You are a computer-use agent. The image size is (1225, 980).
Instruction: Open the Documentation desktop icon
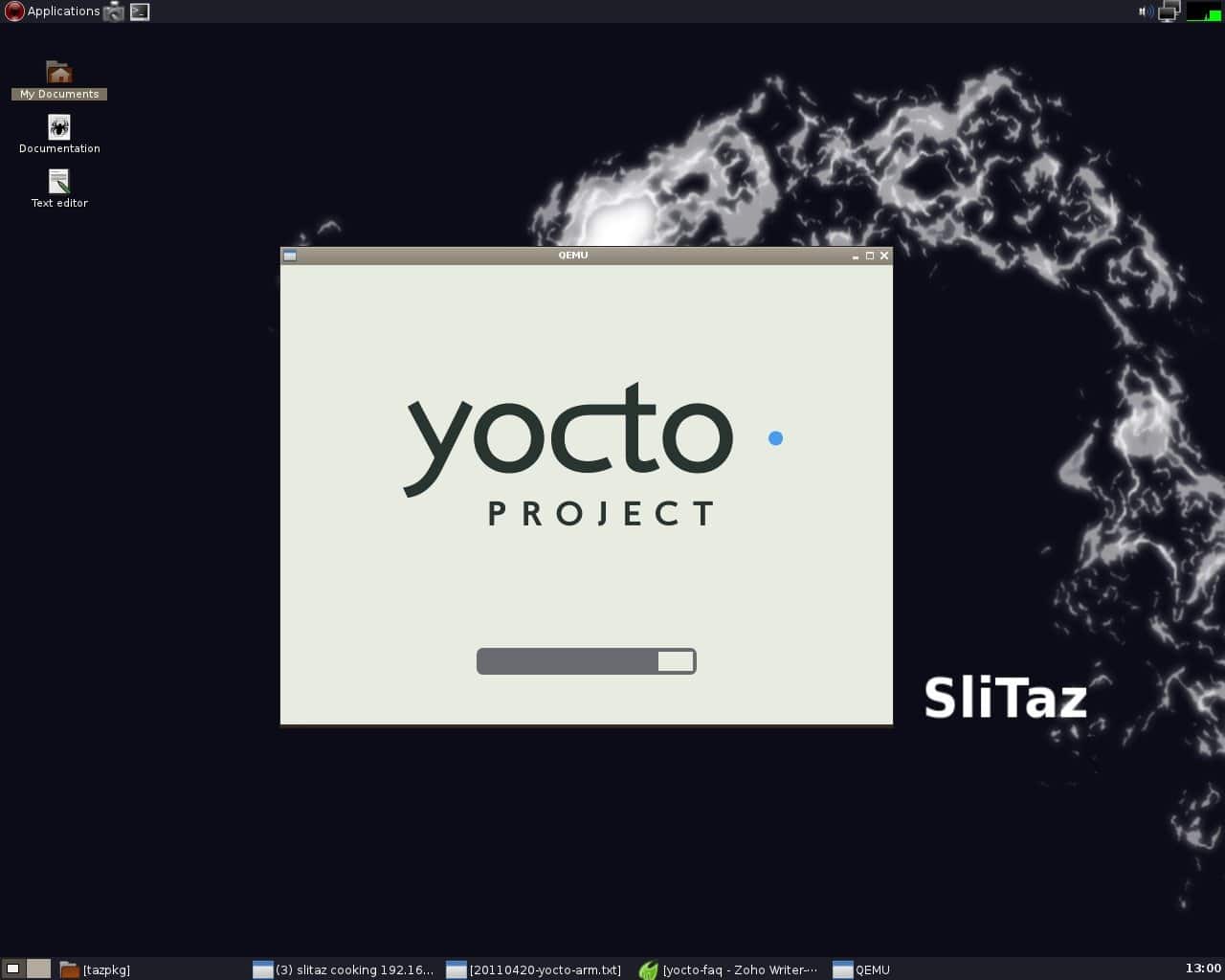pyautogui.click(x=59, y=128)
